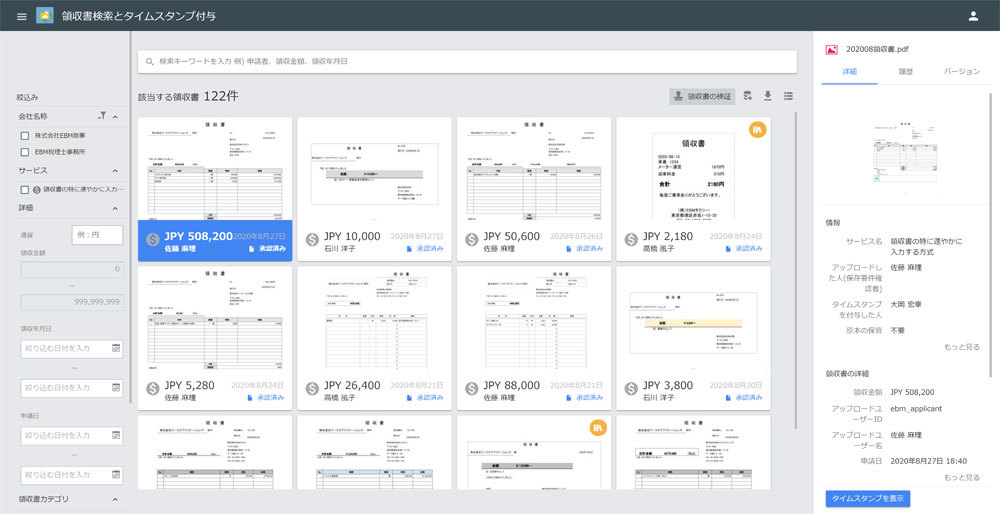Collapse the サービス filter section
1000x514 pixels.
coord(115,171)
